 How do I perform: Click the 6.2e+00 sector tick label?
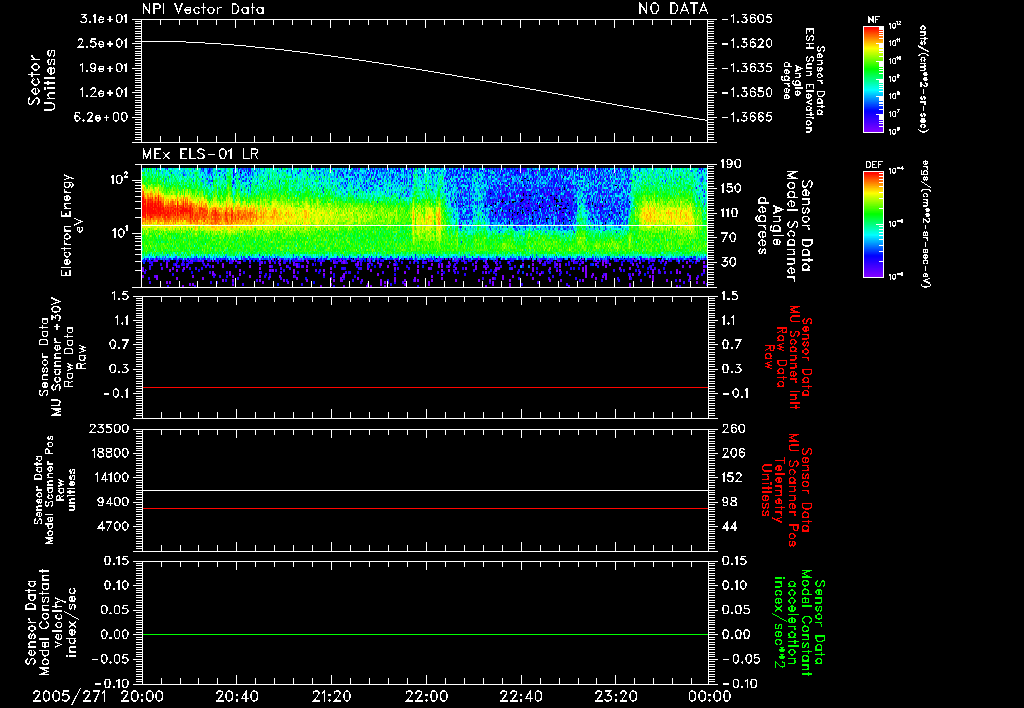click(x=103, y=118)
